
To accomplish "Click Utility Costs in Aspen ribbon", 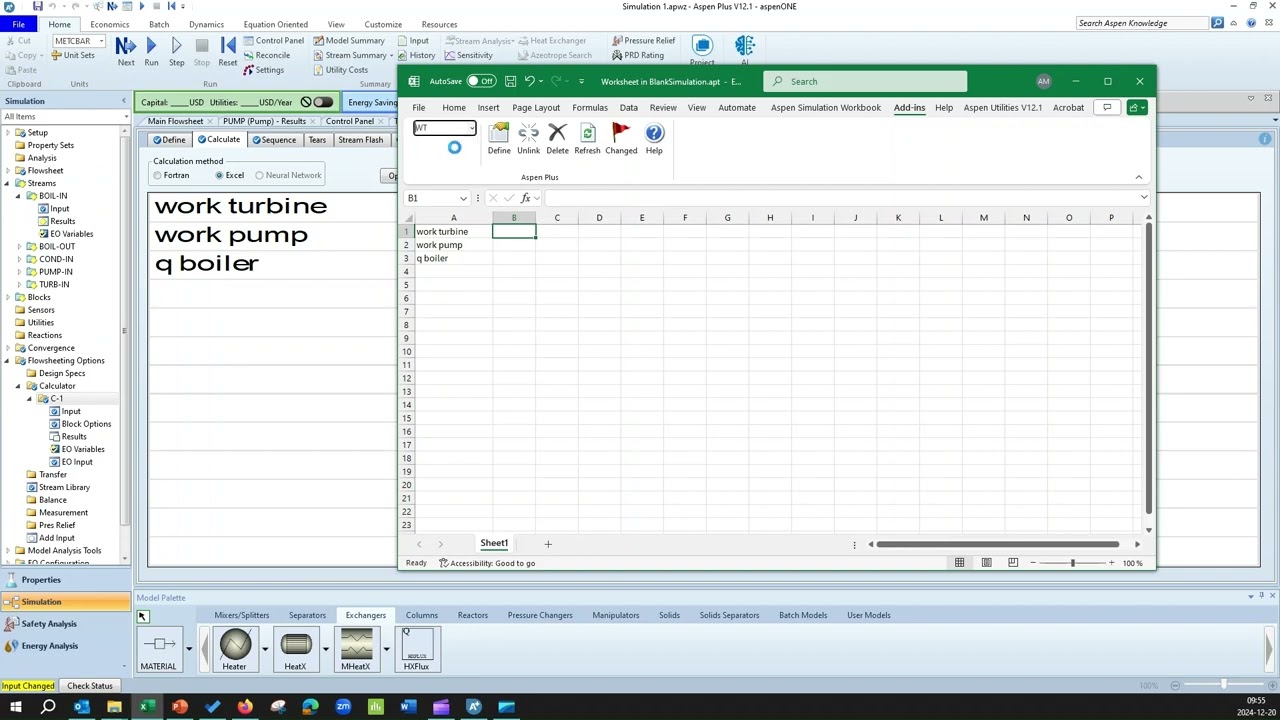I will point(341,70).
